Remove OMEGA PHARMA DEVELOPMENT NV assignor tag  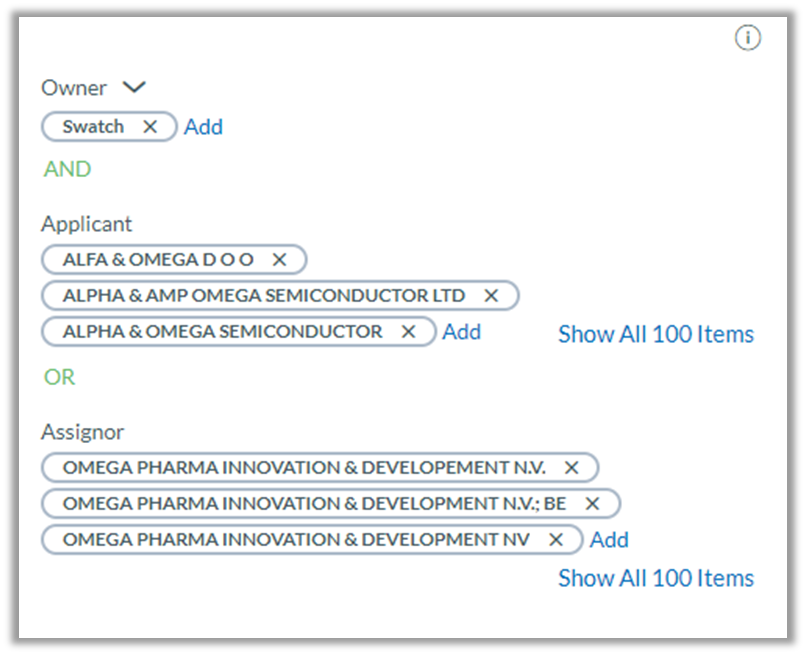tap(556, 540)
